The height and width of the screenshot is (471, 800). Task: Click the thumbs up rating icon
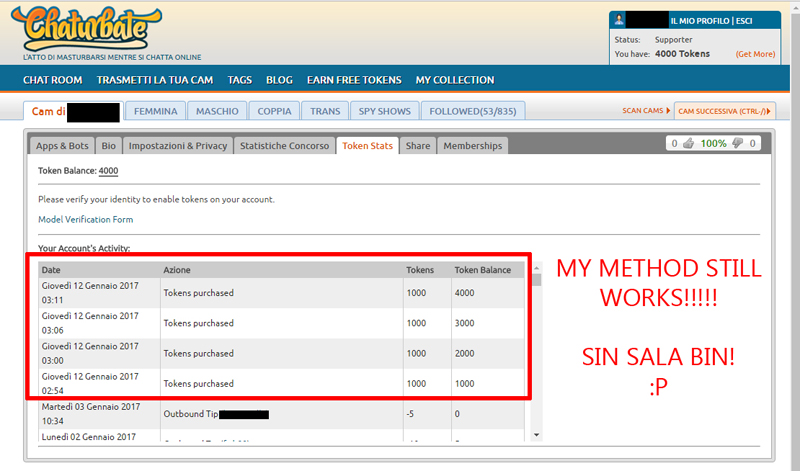[689, 143]
